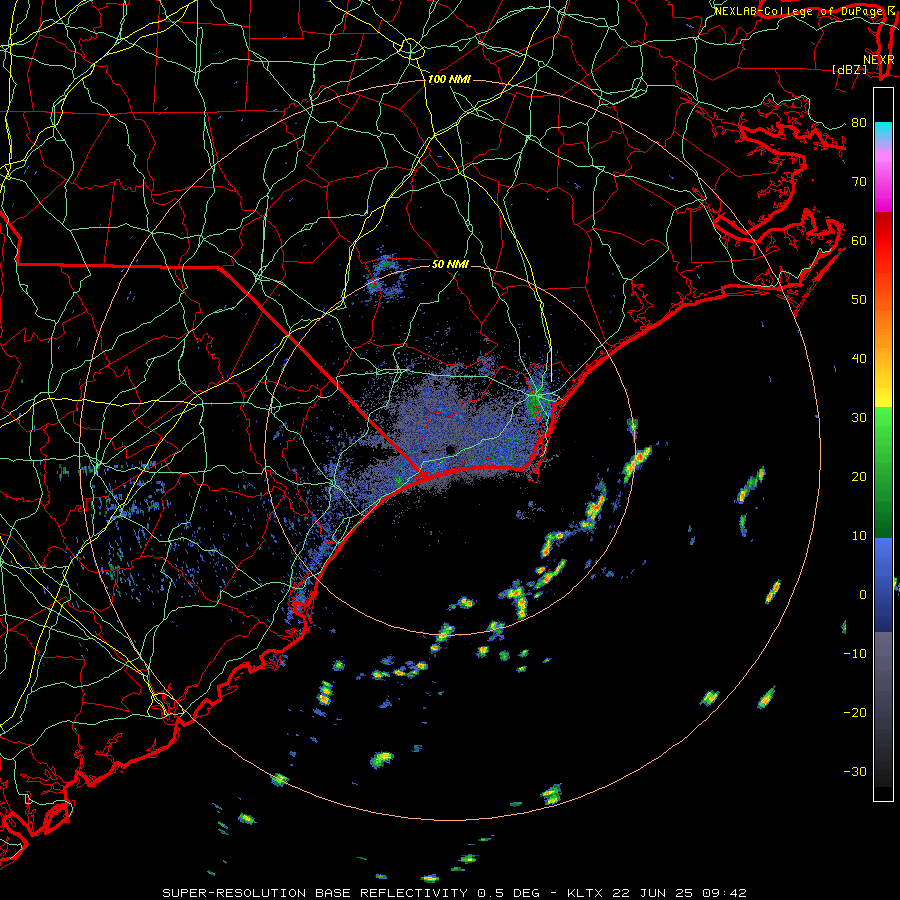Click the 40 value on dBZ scale
Image resolution: width=900 pixels, height=900 pixels.
(x=859, y=359)
